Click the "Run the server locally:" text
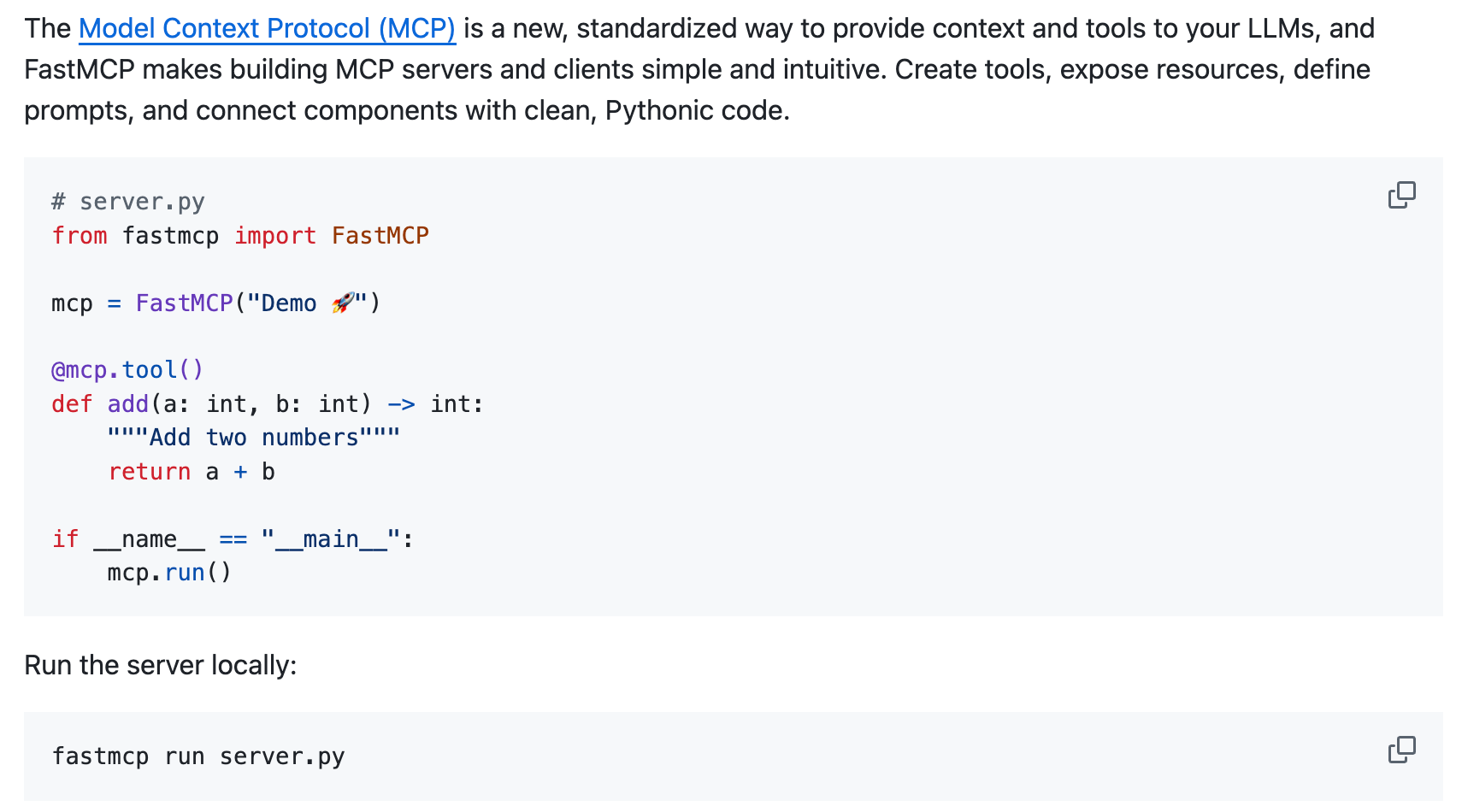 click(x=161, y=665)
